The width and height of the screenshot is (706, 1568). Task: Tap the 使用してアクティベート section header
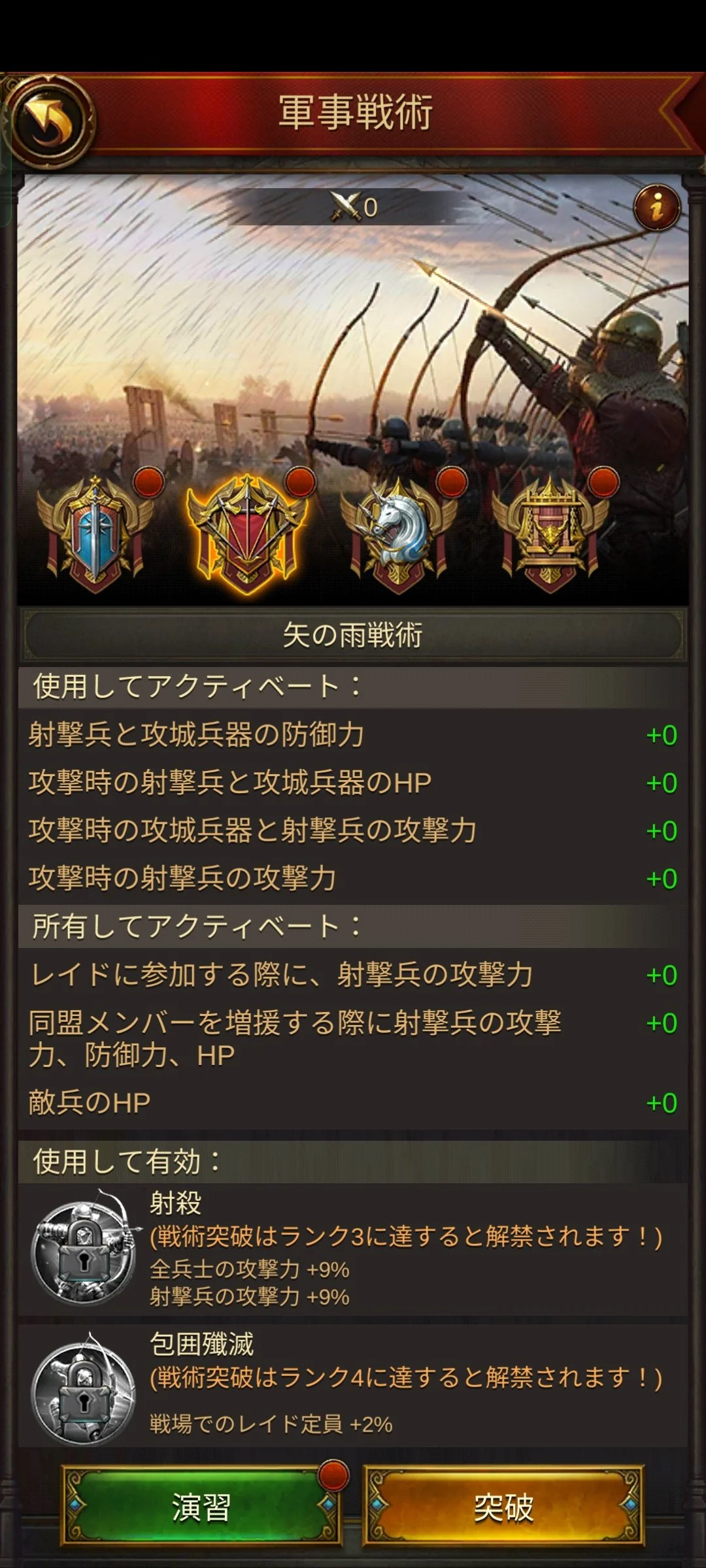tap(353, 687)
